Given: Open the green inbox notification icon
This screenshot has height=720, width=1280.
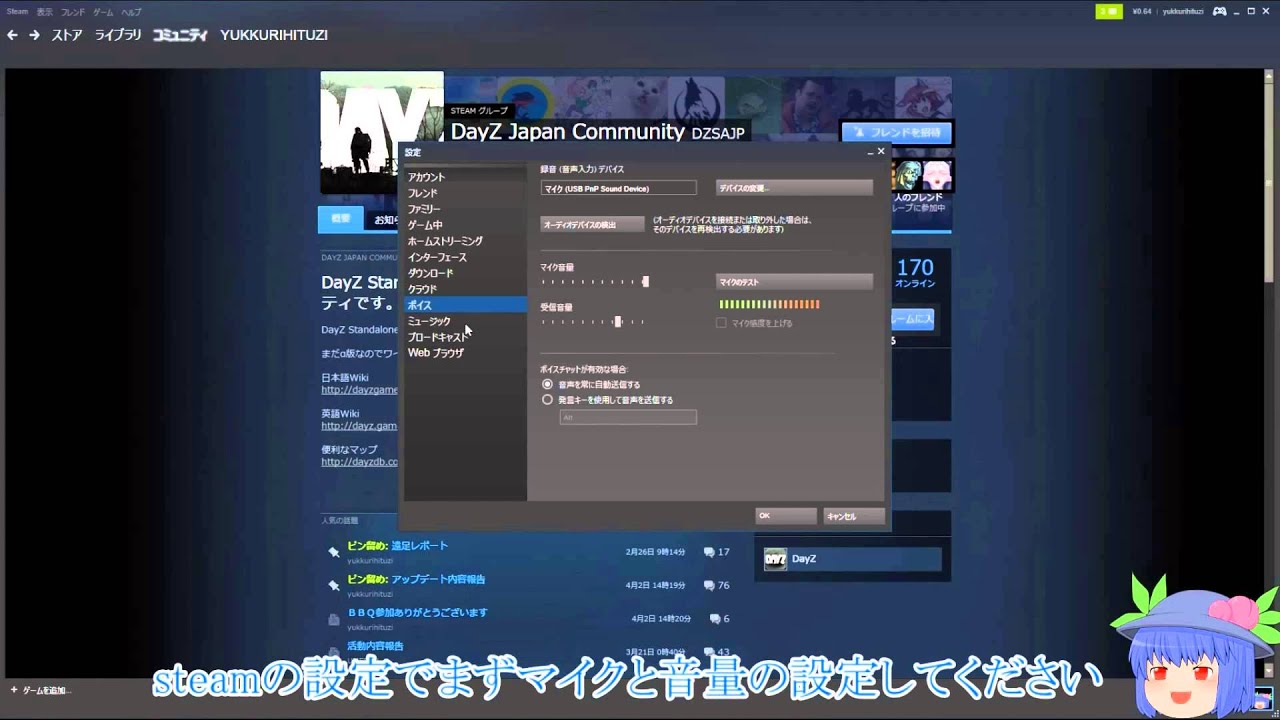Looking at the screenshot, I should point(1109,11).
